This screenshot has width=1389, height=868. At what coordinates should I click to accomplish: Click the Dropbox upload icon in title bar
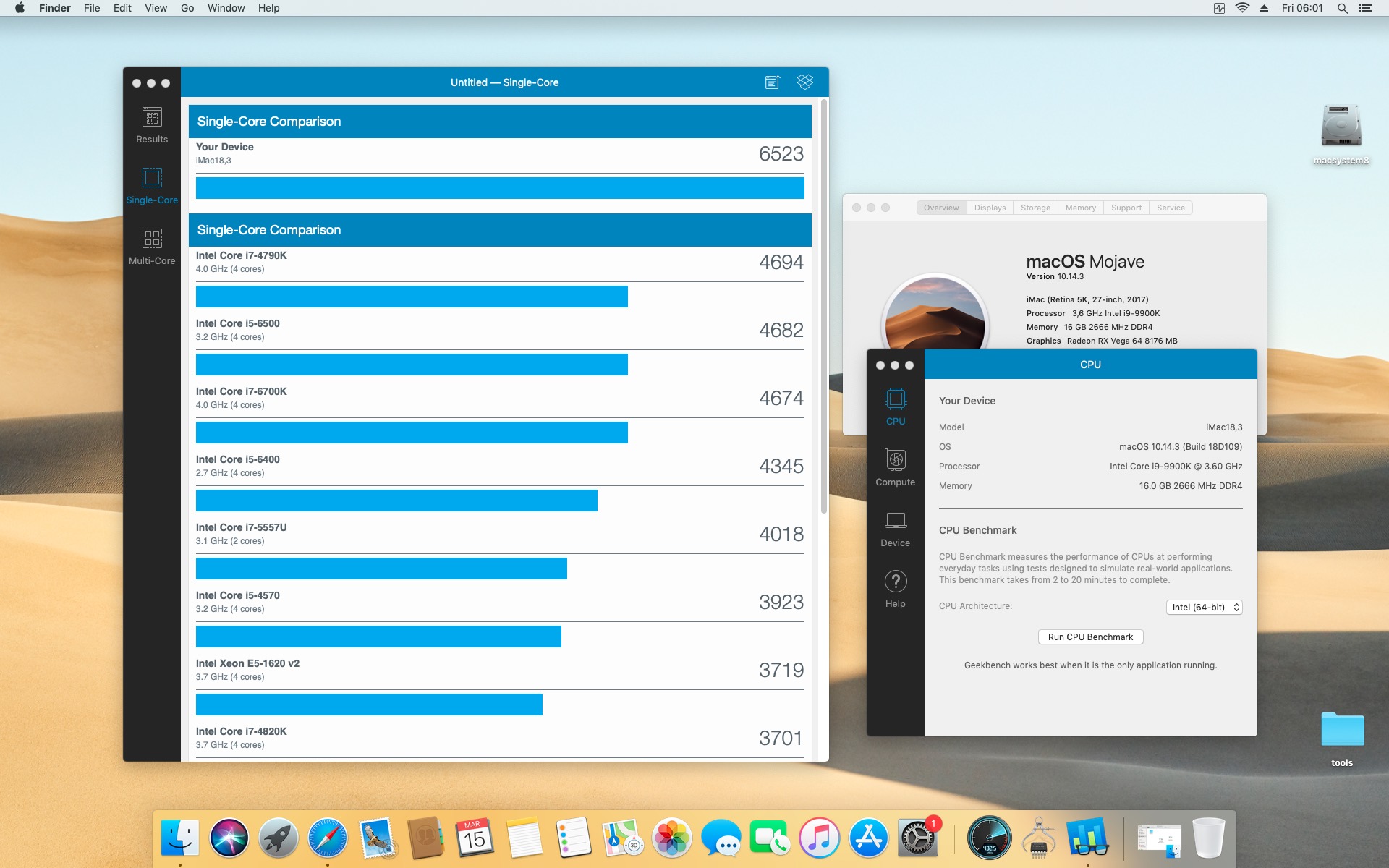click(804, 82)
